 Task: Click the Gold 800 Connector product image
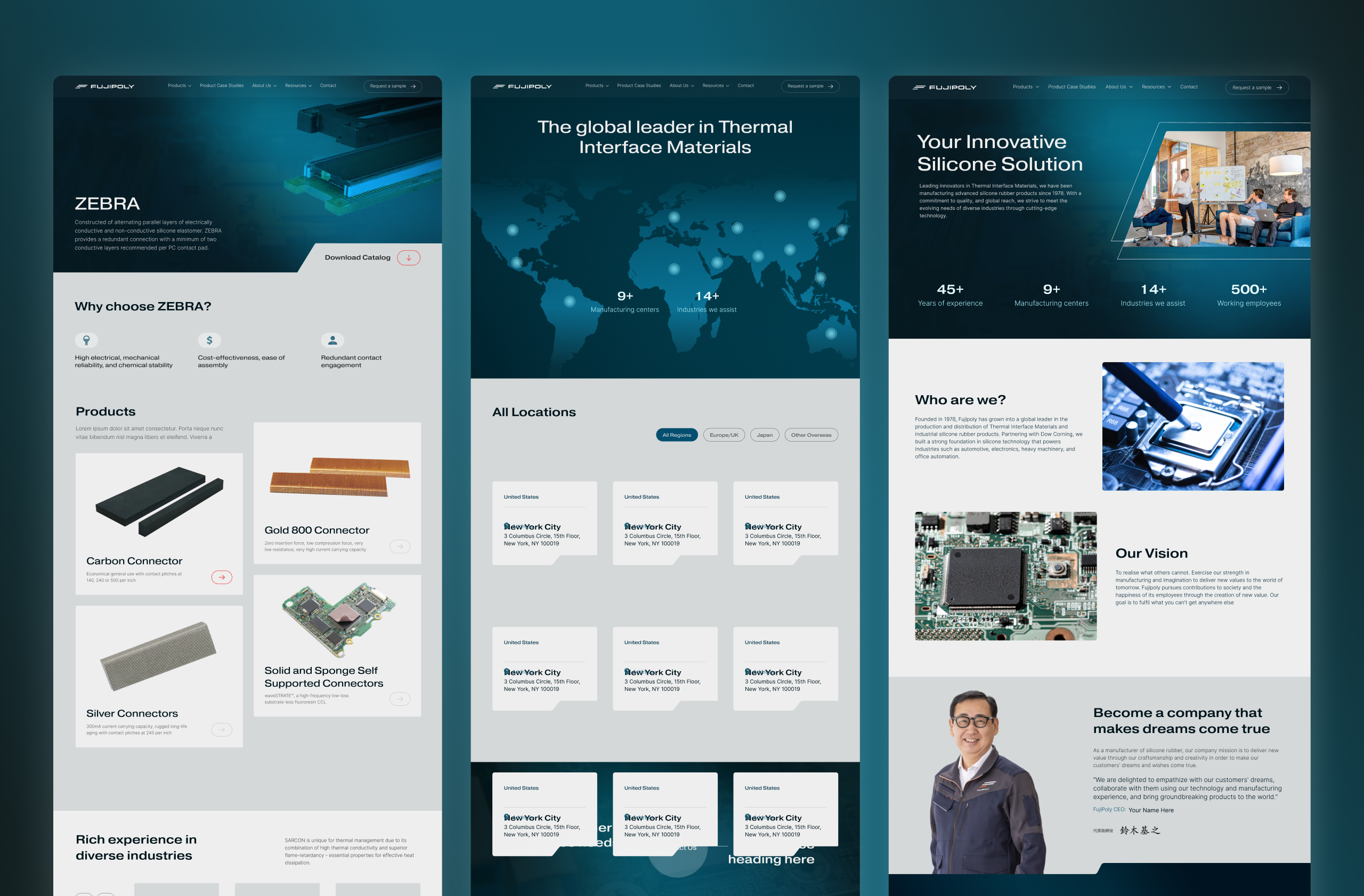pos(340,477)
